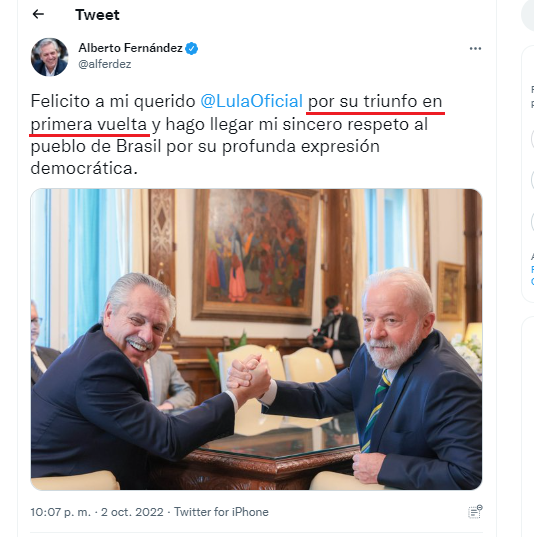The image size is (534, 537).
Task: Click the Twitter for iPhone source label
Action: point(221,512)
